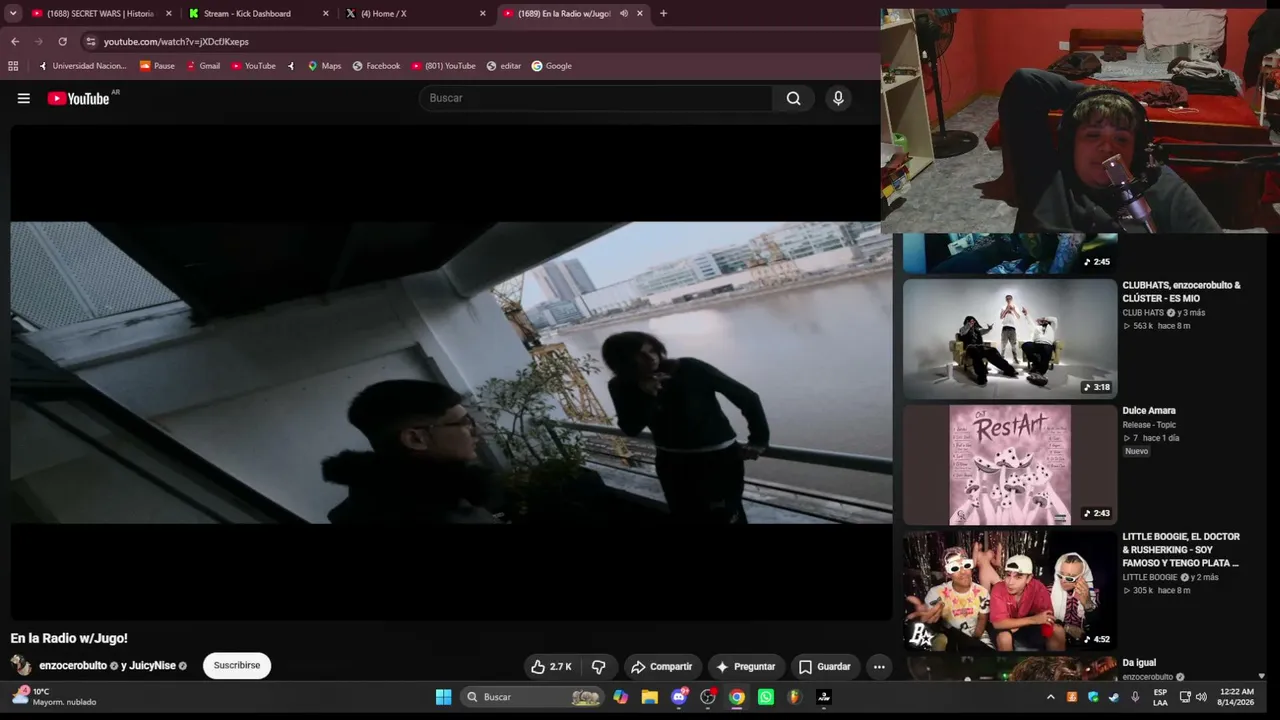Click the En la Radio video player
This screenshot has width=1280, height=720.
[451, 372]
